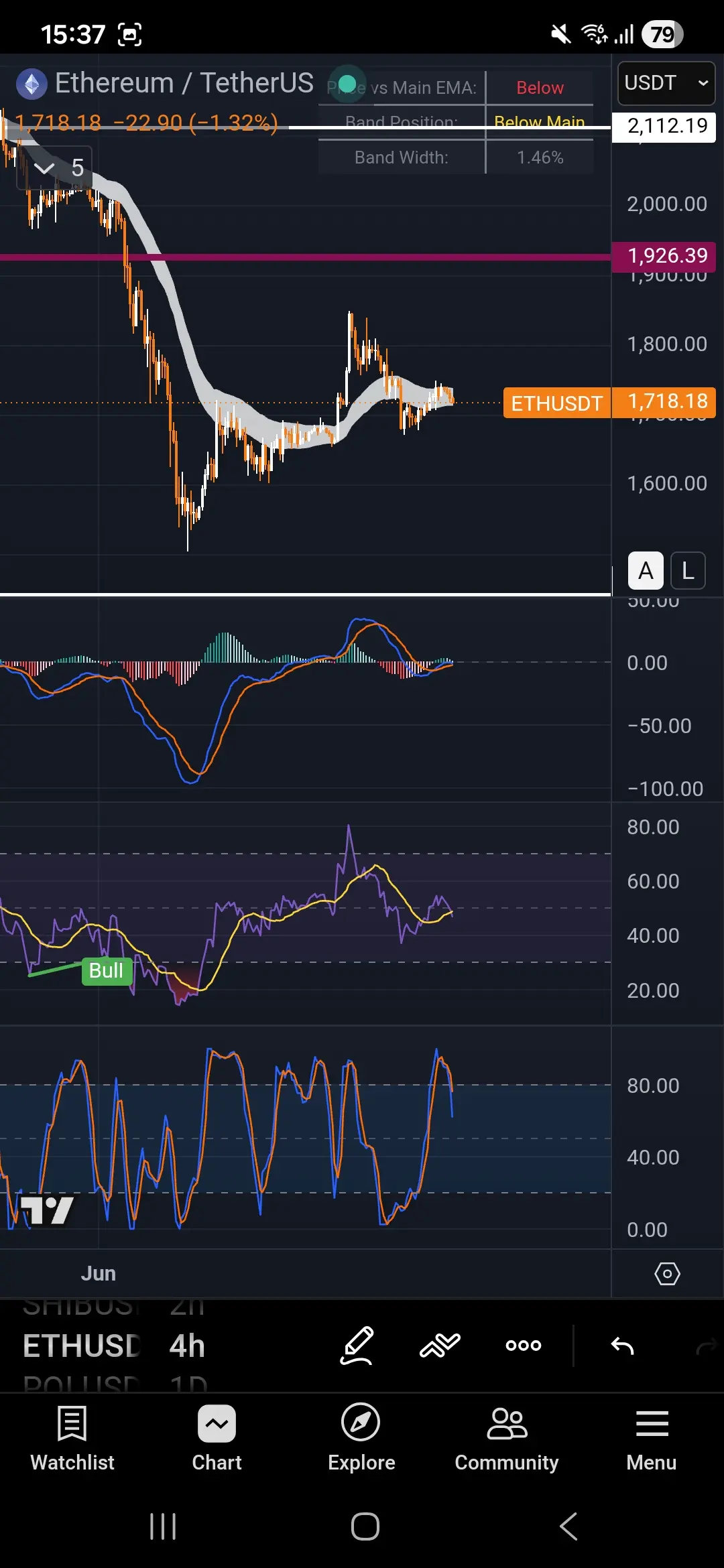Screen dimensions: 724x1568
Task: Tap the TradingView logo on the chart
Action: tap(47, 1210)
